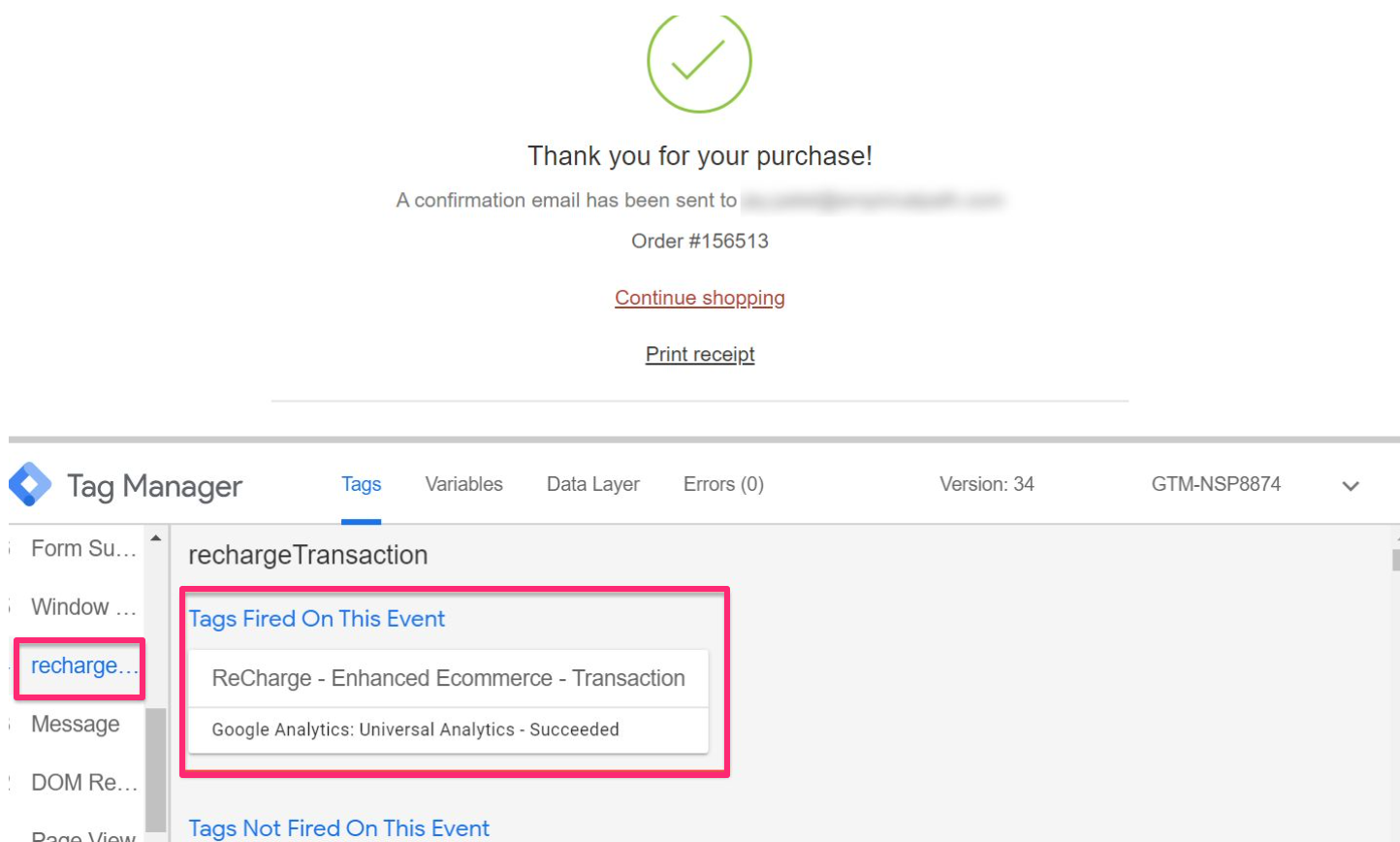
Task: Show the Errors (0) tab
Action: coord(723,484)
